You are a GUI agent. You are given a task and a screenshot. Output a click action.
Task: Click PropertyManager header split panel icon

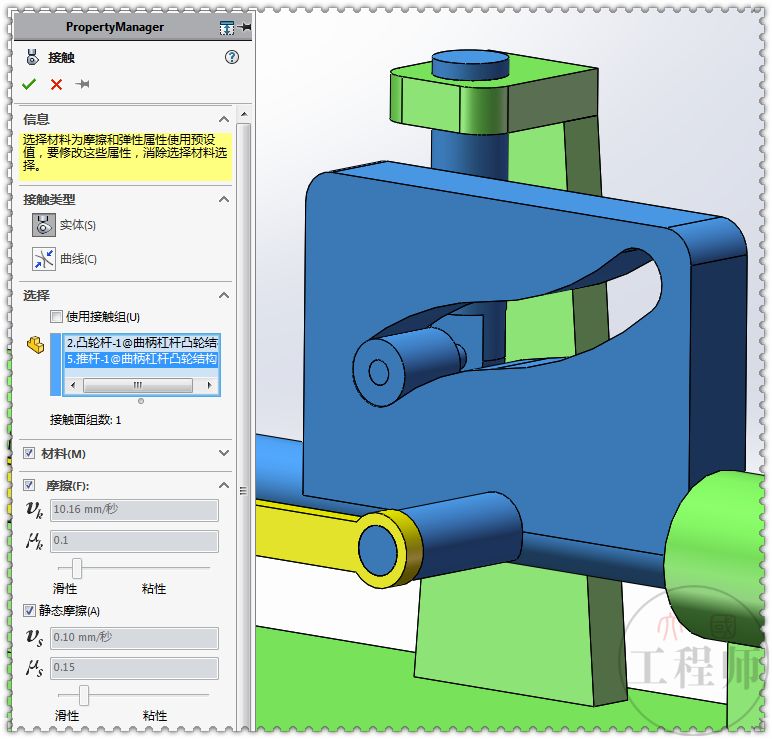coord(226,28)
